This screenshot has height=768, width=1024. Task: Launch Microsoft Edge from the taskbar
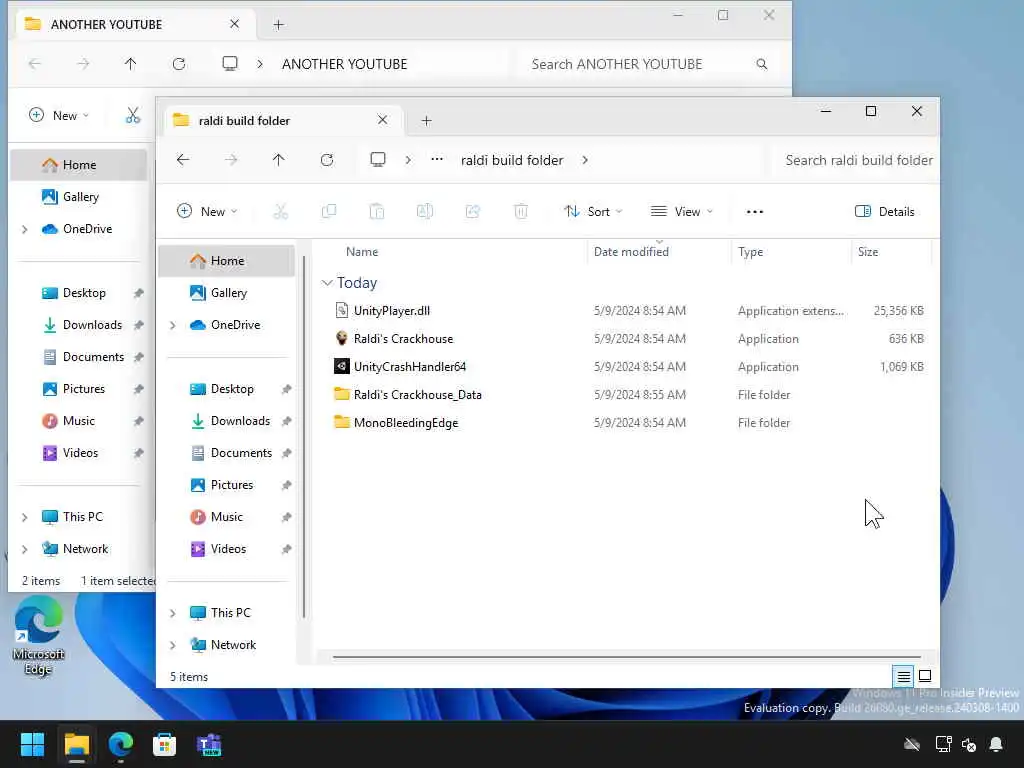(121, 744)
